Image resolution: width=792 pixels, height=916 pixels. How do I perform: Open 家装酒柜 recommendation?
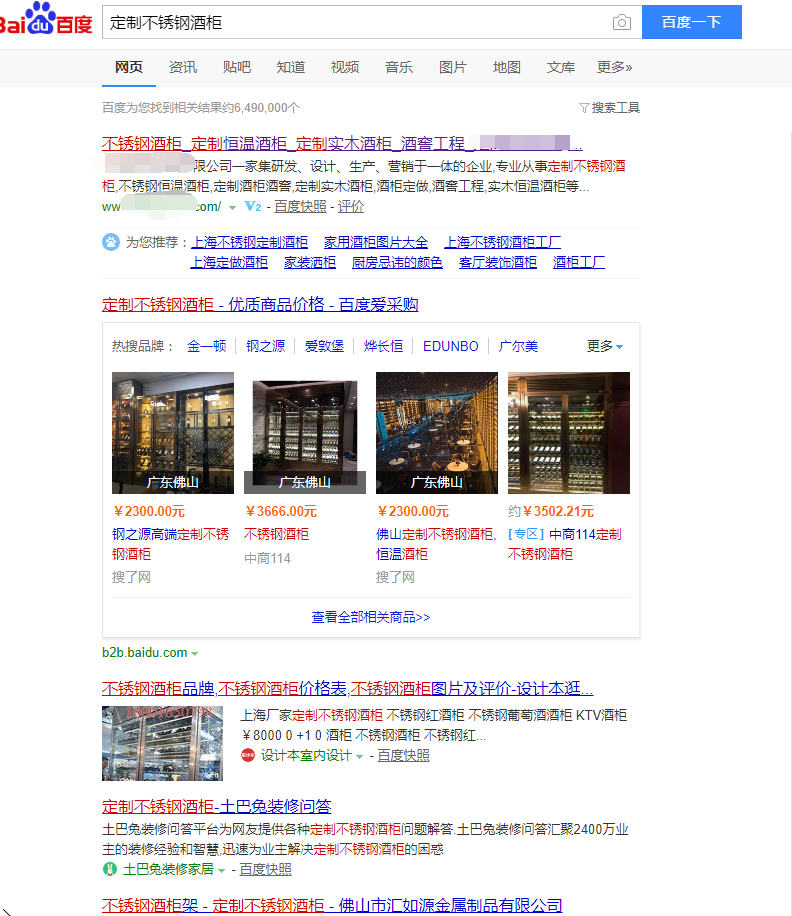(310, 262)
